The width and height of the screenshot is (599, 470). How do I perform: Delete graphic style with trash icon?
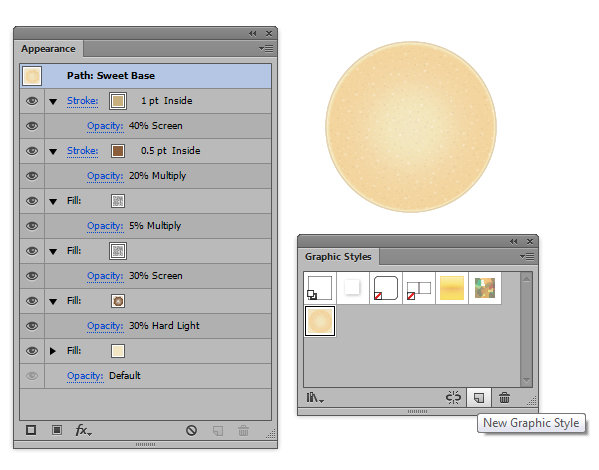504,398
